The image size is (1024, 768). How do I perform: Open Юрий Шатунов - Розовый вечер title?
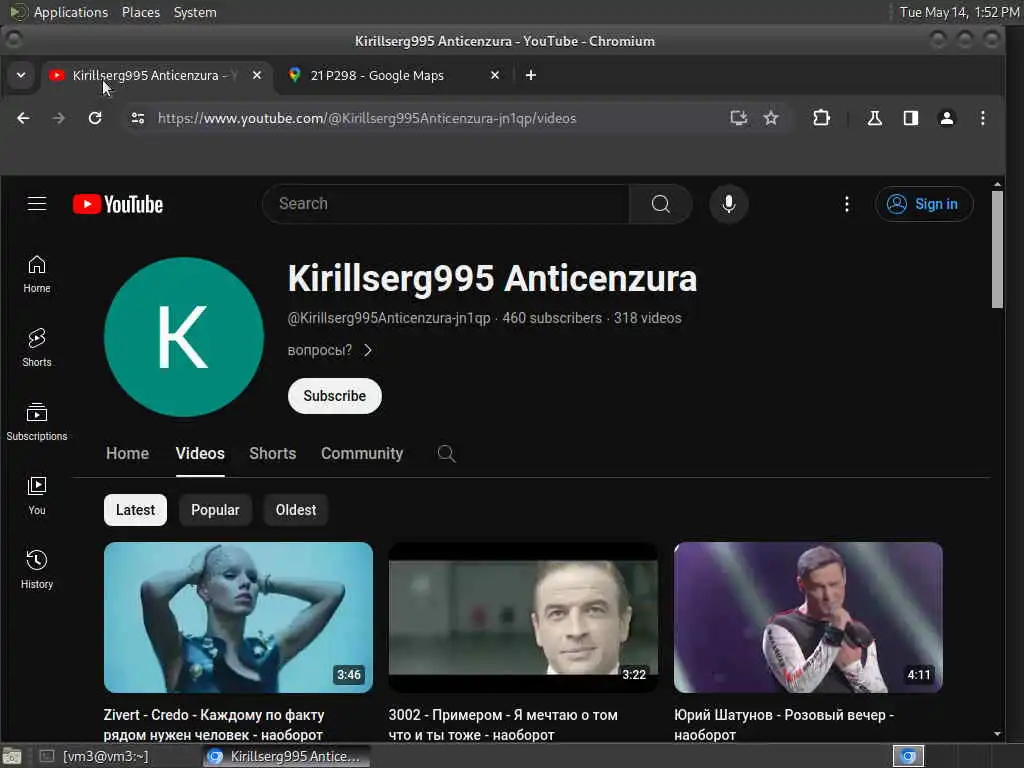click(784, 725)
